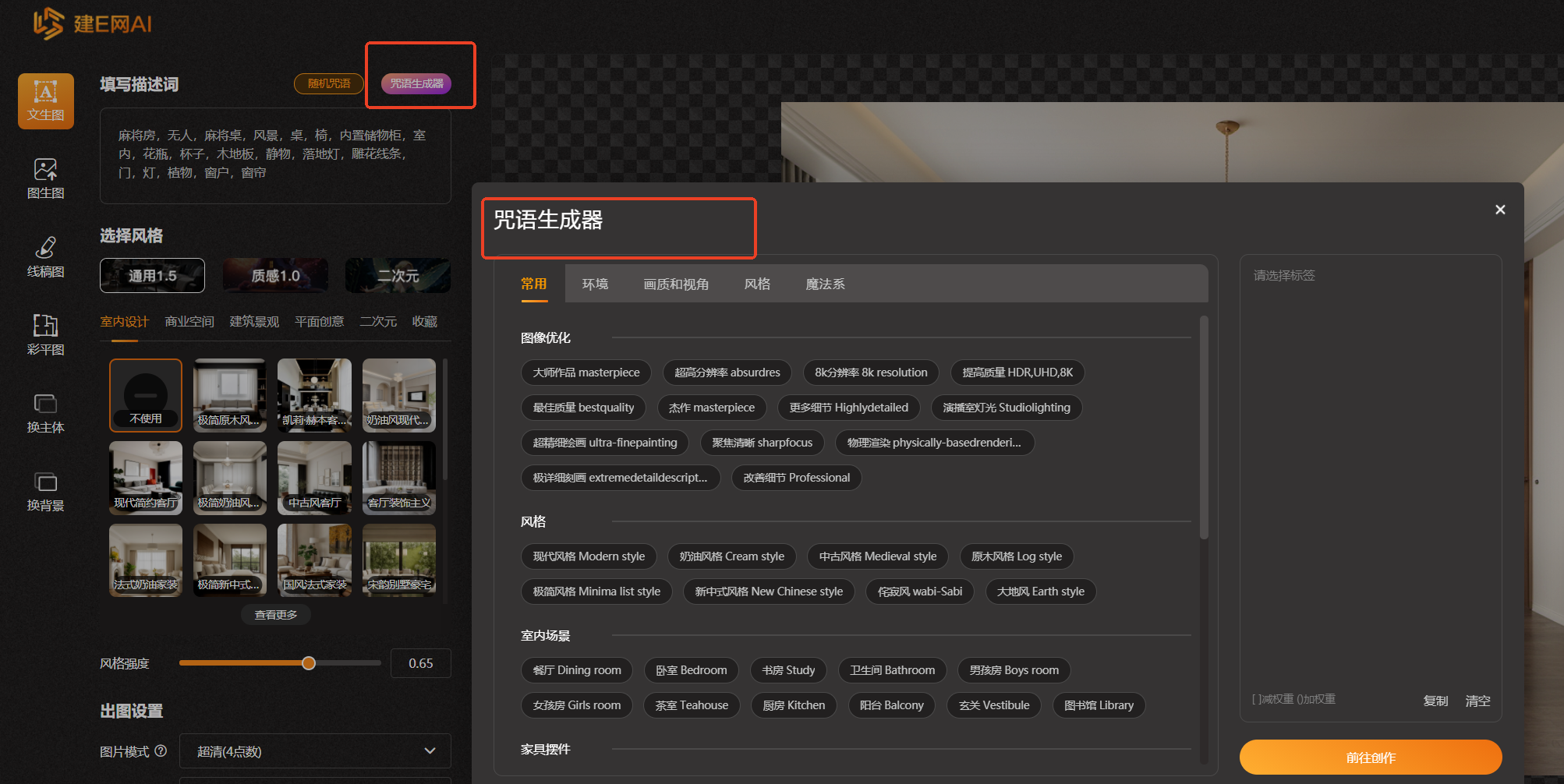Viewport: 1564px width, 784px height.
Task: Switch to the 商业空间 category tab
Action: click(189, 322)
